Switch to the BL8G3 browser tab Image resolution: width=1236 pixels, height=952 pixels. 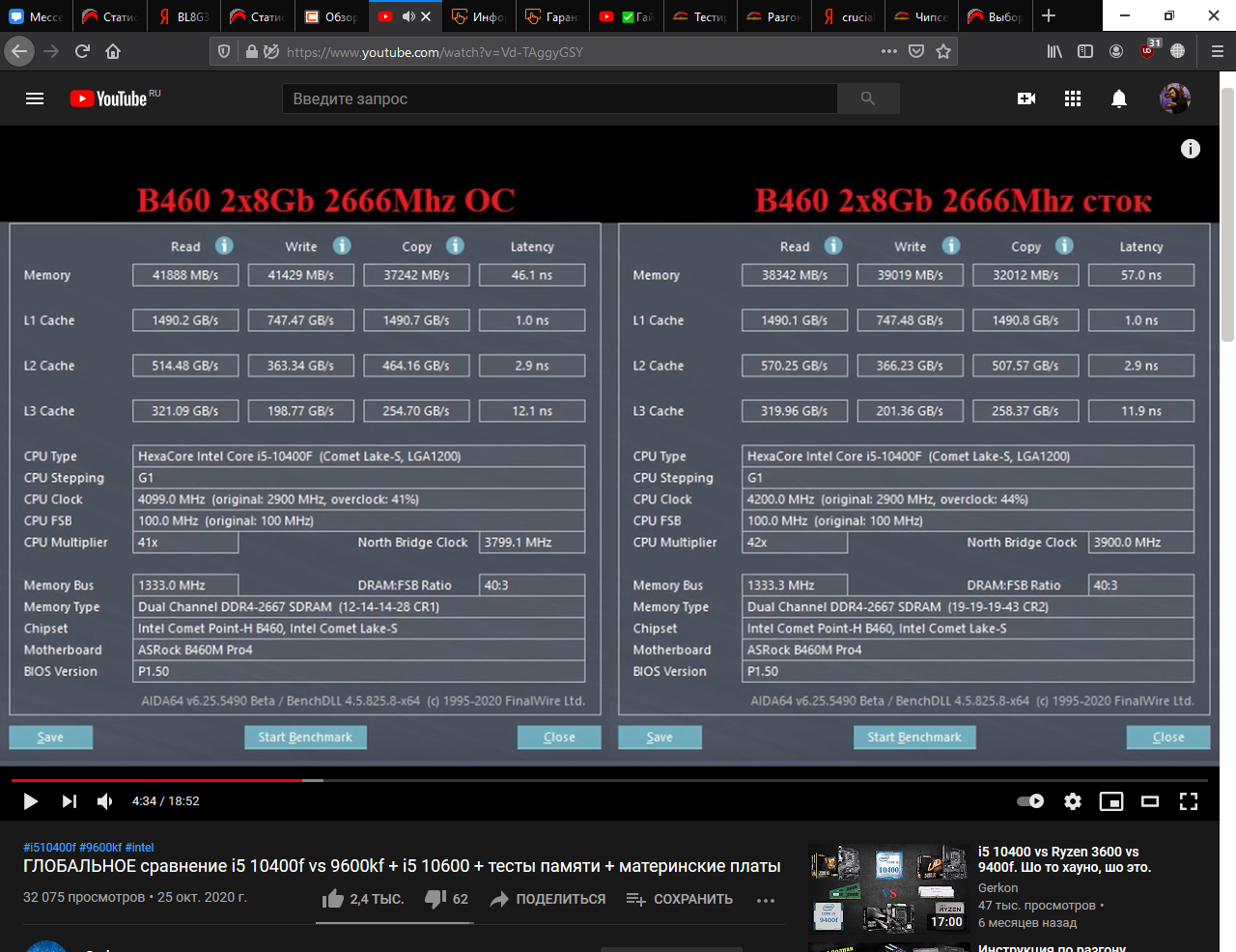point(185,16)
